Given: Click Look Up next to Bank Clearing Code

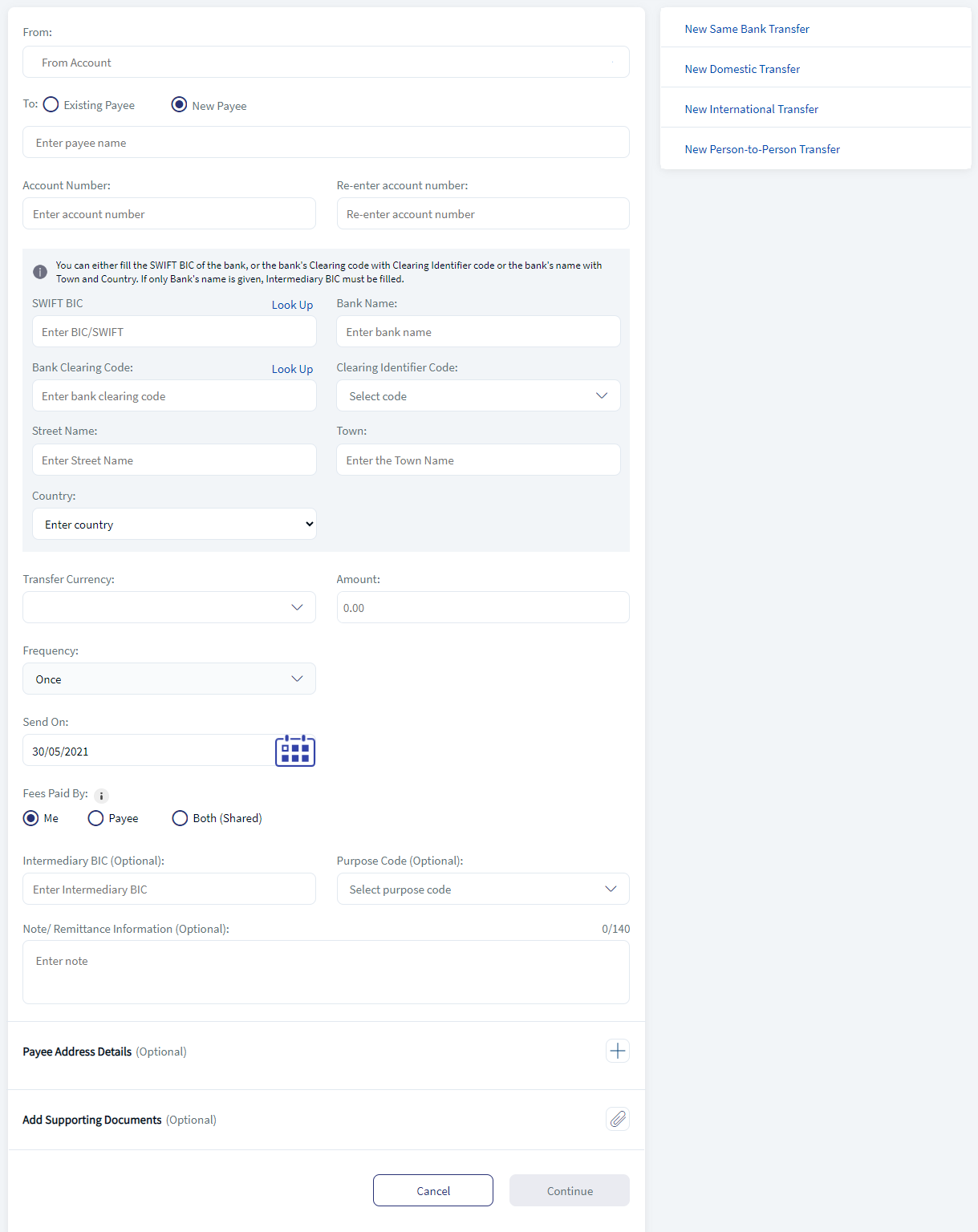Looking at the screenshot, I should click(292, 369).
